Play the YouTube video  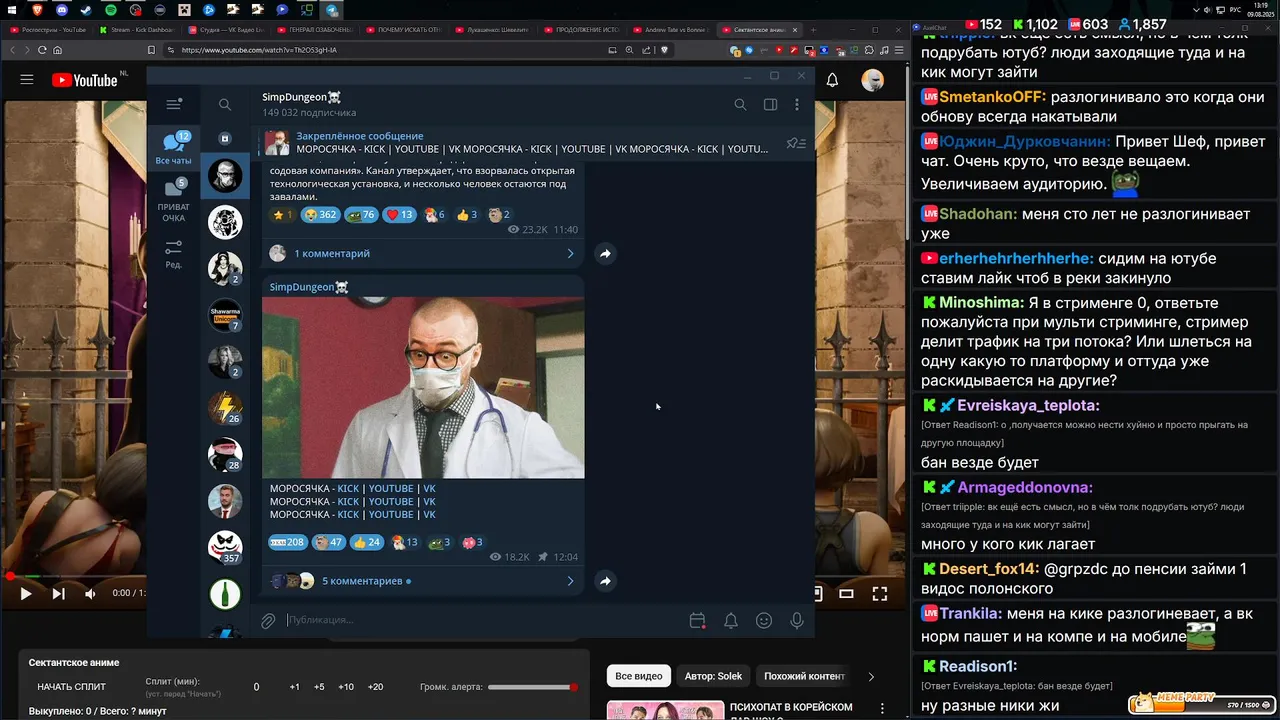point(26,593)
